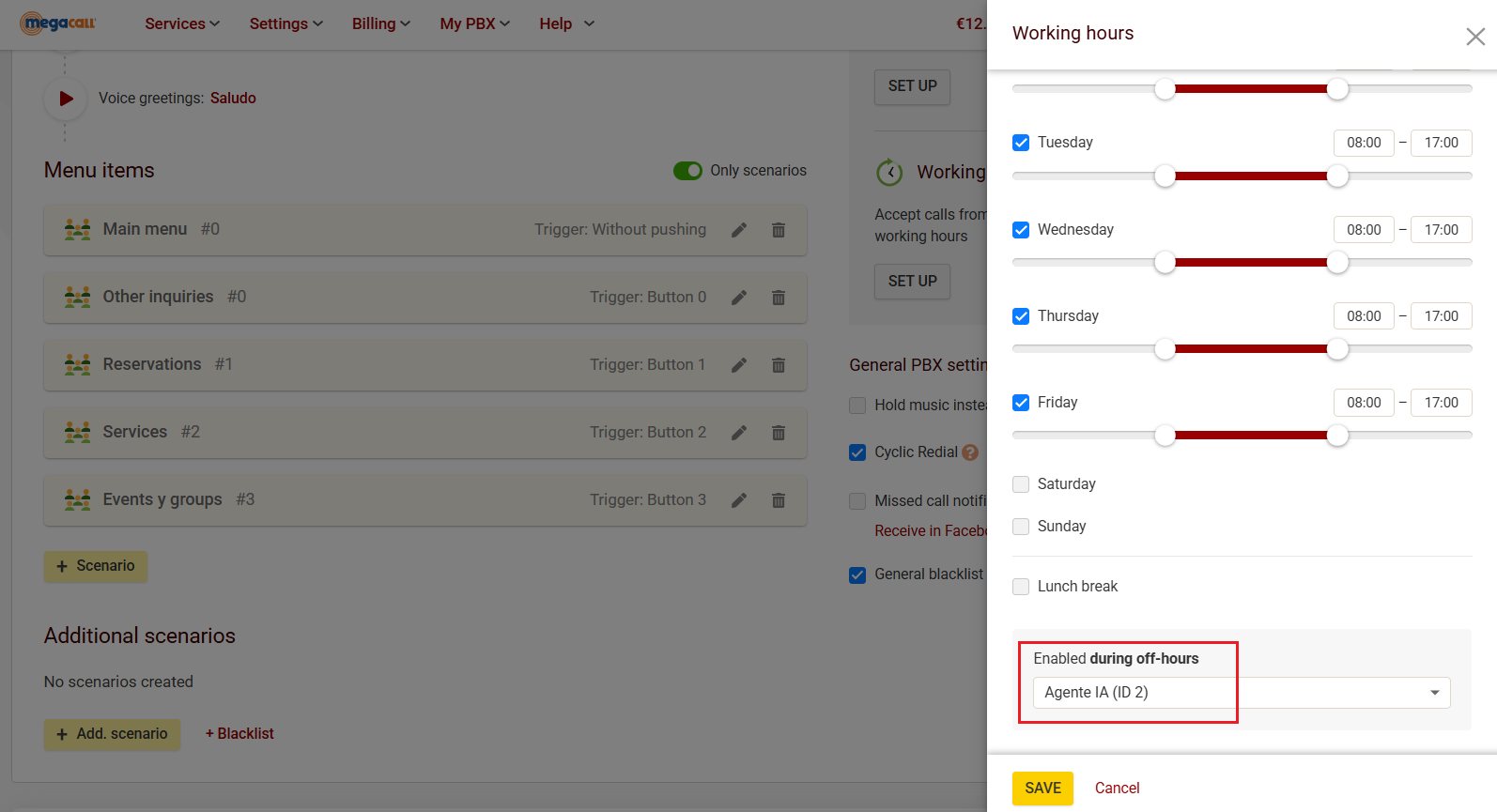
Task: Delete the Main menu scenario
Action: click(x=779, y=230)
